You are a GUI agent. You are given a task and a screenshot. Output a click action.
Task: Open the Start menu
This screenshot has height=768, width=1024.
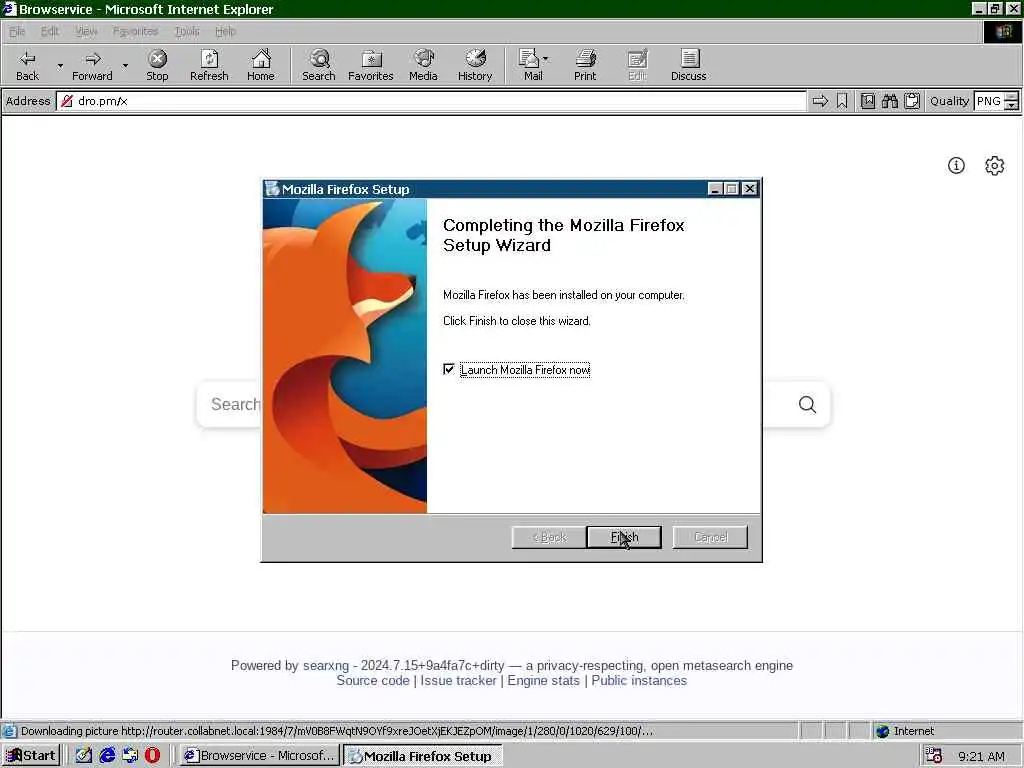point(31,756)
